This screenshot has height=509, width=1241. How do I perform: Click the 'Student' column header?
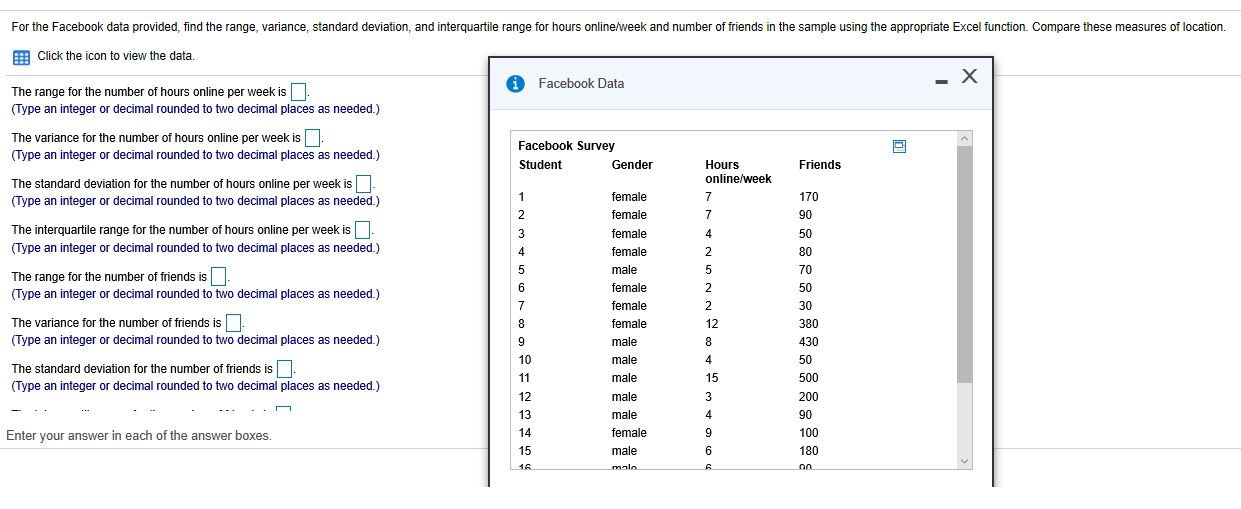540,165
